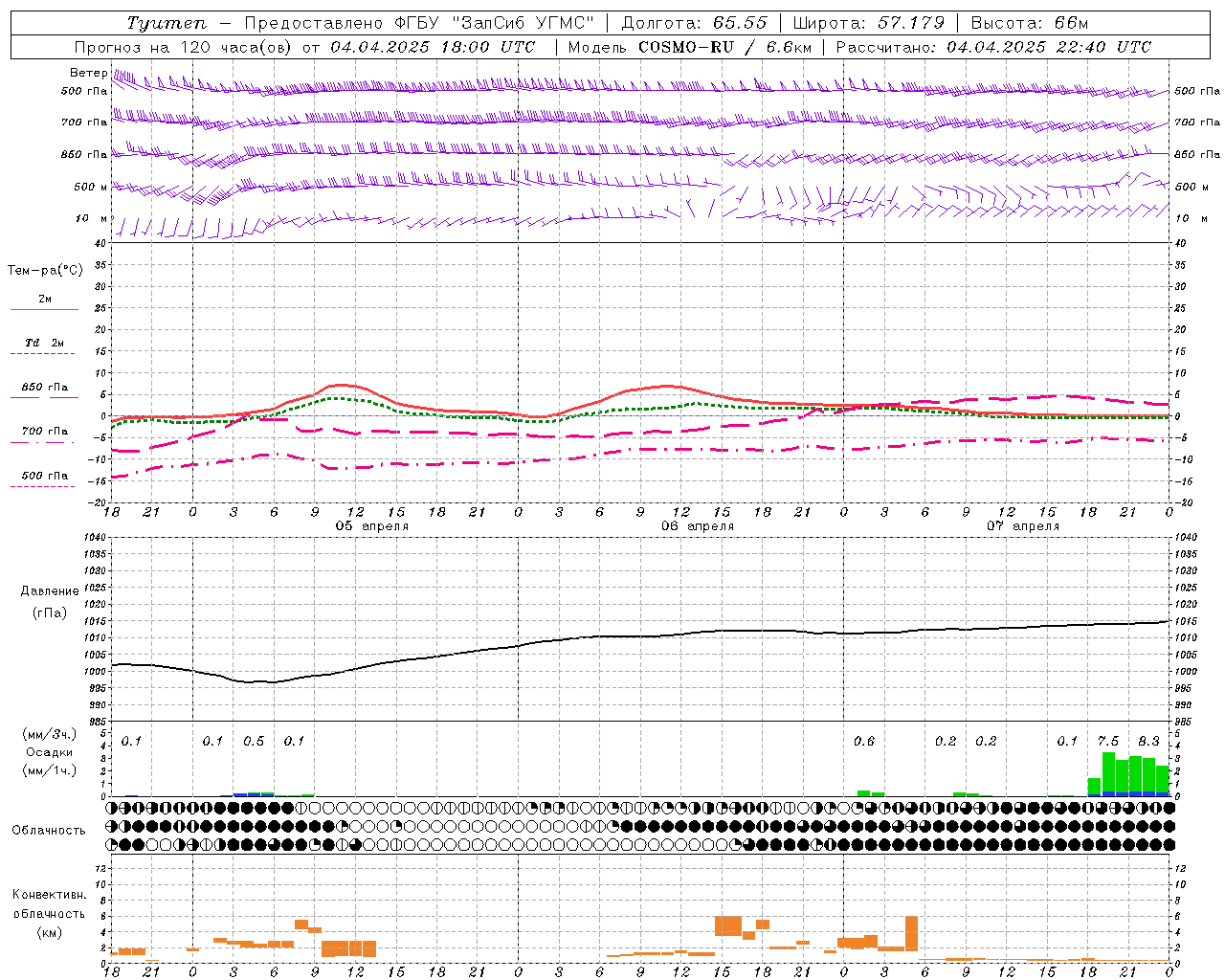Click the tallest orange convective bar on 07 апреля
Viewport: 1225px width, 980px height.
pyautogui.click(x=911, y=933)
